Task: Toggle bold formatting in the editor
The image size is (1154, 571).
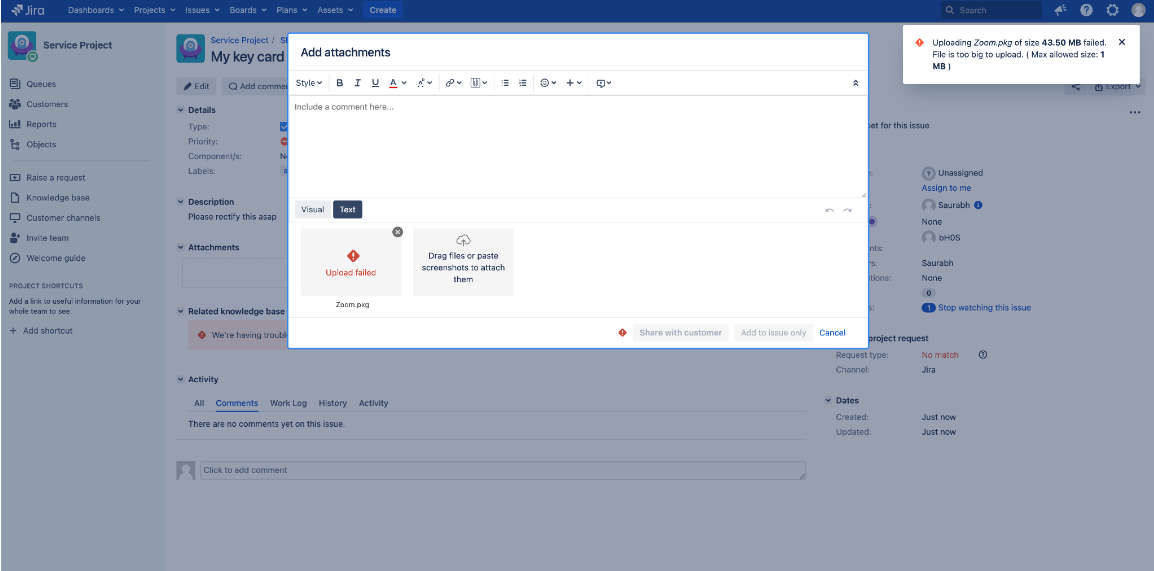Action: pos(340,83)
